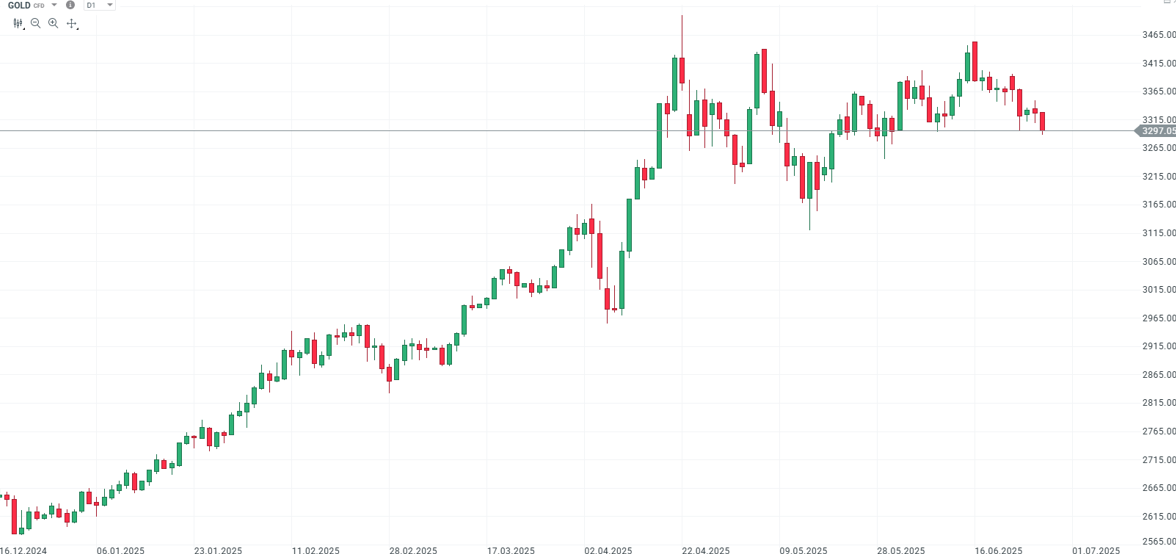Click the current price horizontal line
Viewport: 1176px width, 556px height.
500,131
